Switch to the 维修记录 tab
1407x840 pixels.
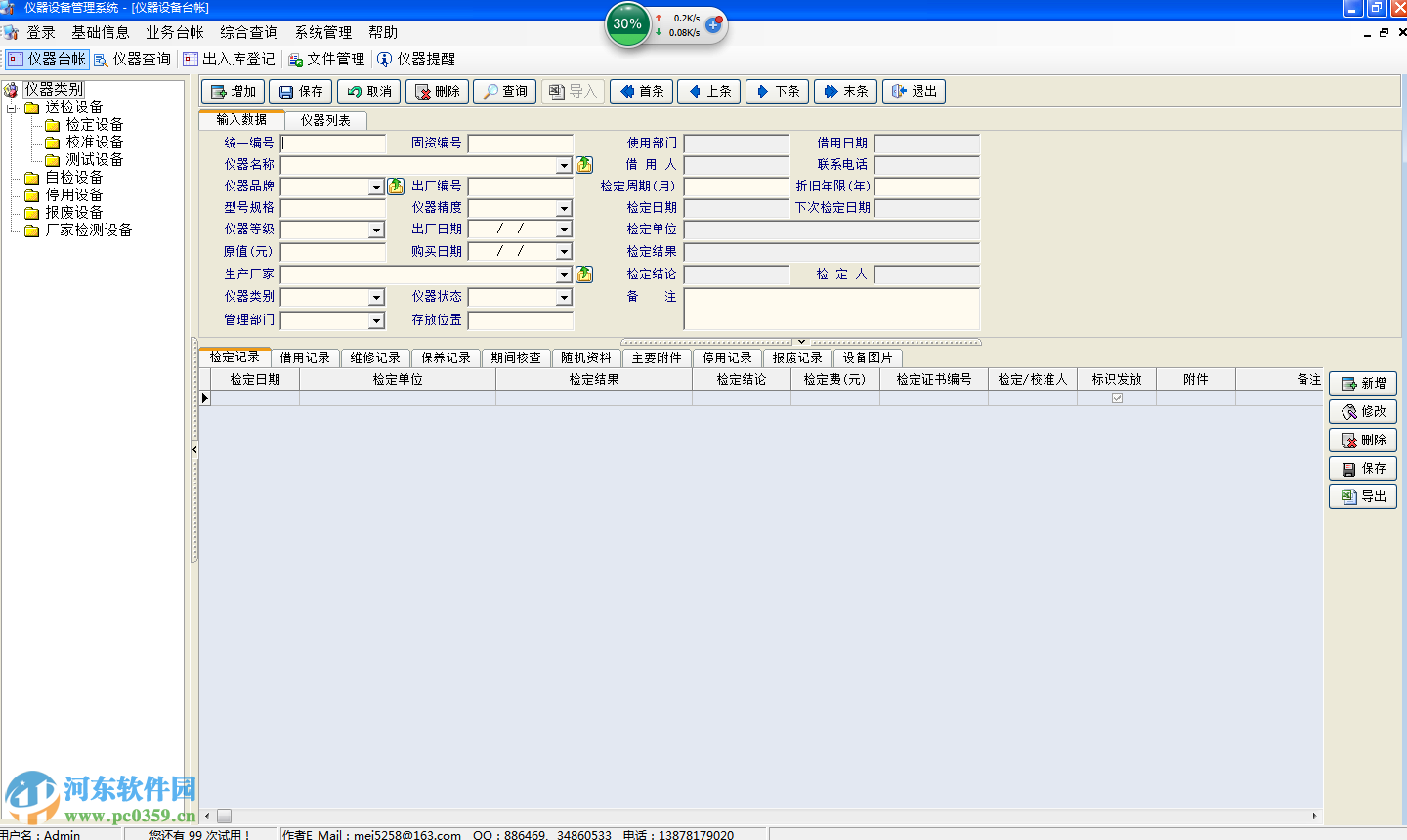tap(375, 357)
